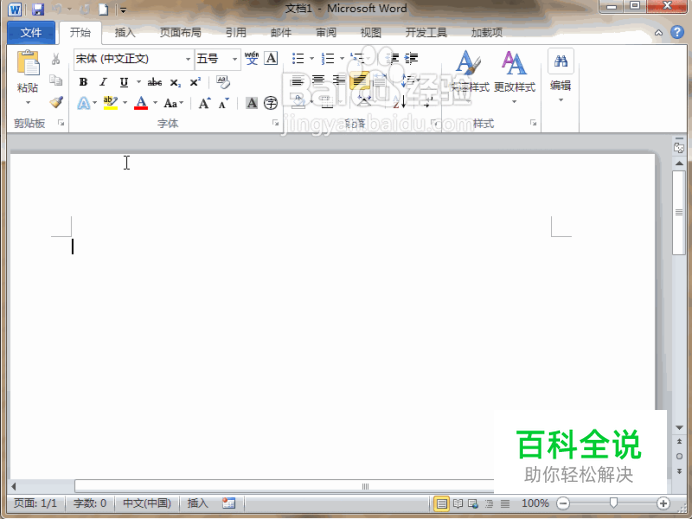692x519 pixels.
Task: Expand the numbering dropdown arrow
Action: point(342,58)
